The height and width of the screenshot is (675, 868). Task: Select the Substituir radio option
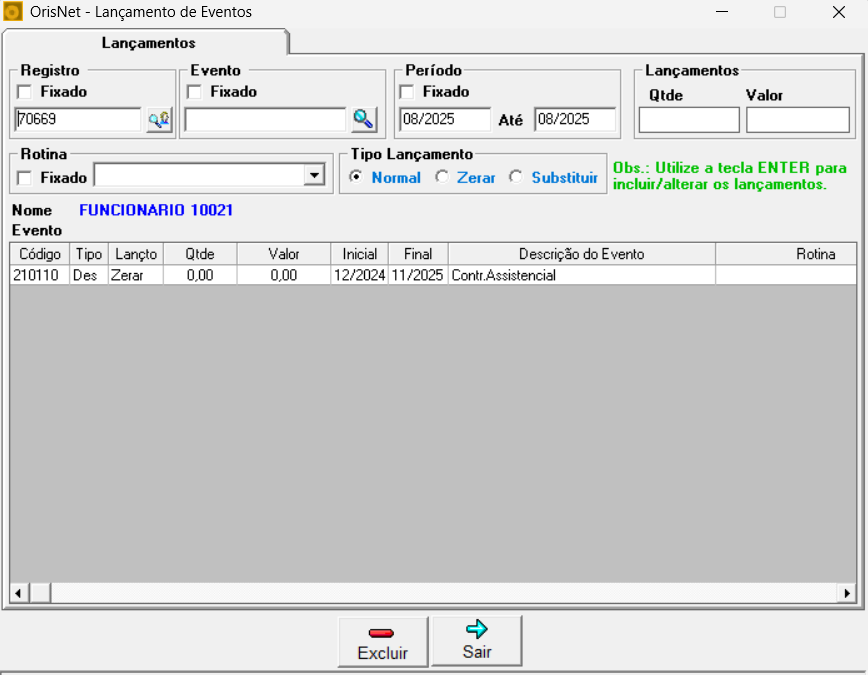516,177
